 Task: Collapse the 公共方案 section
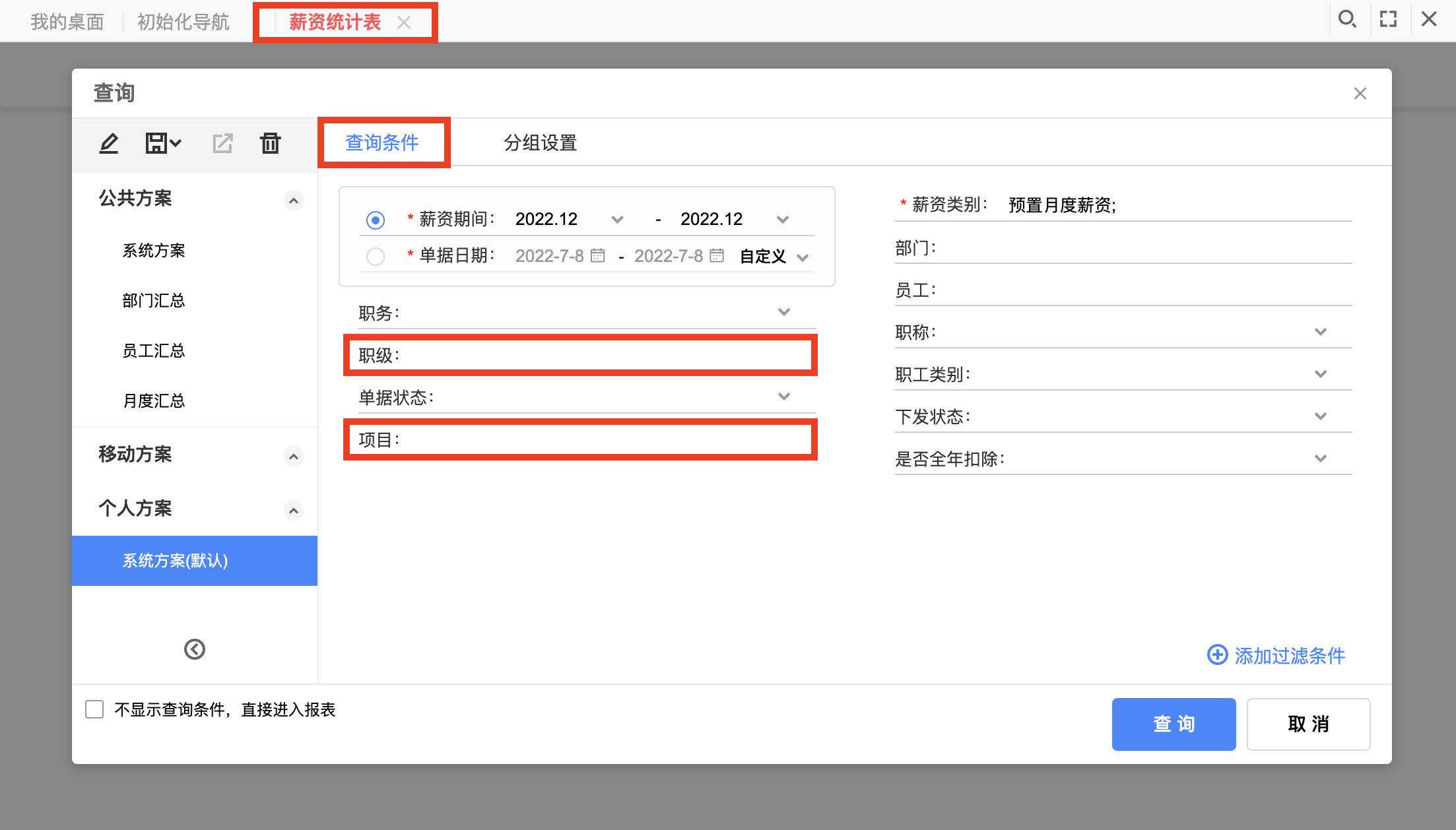pyautogui.click(x=294, y=200)
